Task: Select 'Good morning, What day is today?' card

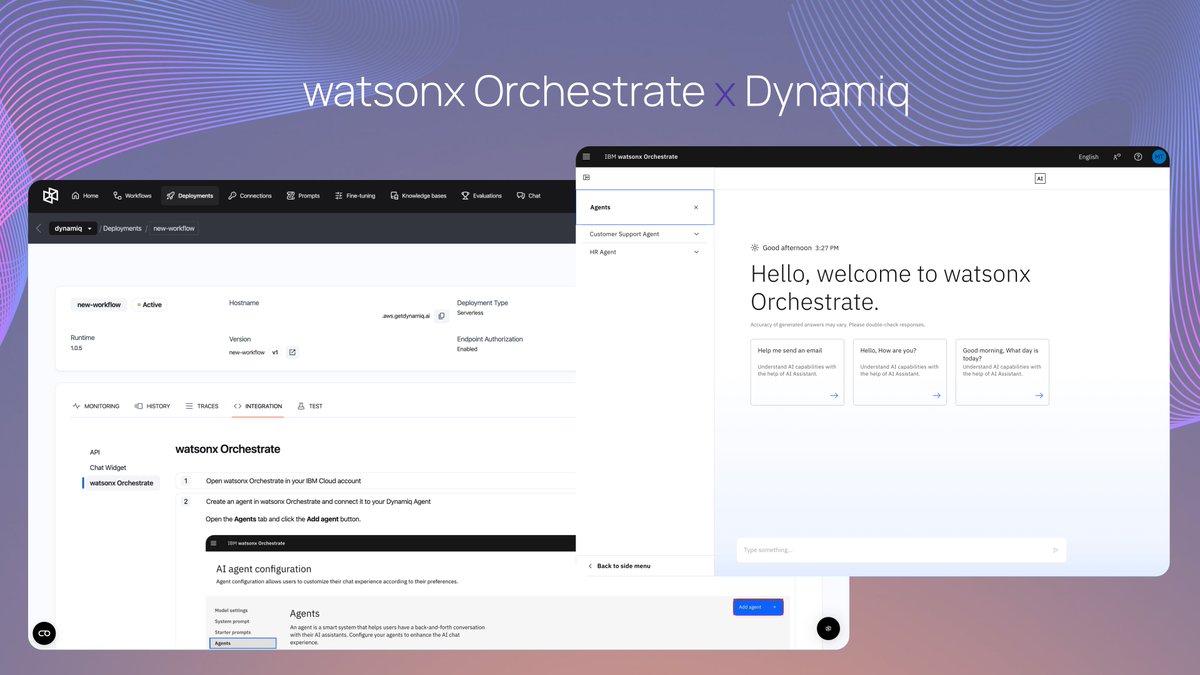Action: [1002, 372]
